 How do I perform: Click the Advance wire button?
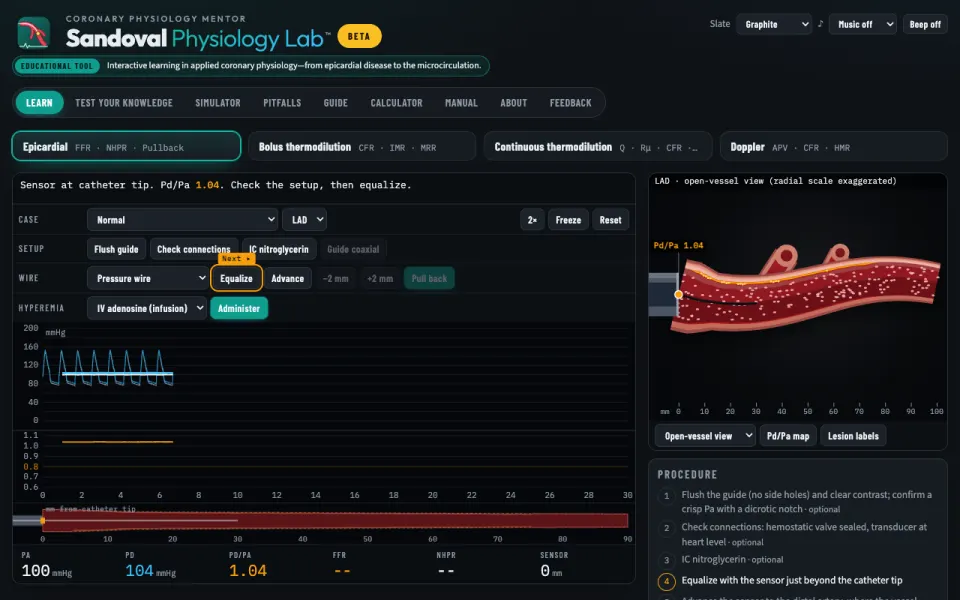pyautogui.click(x=288, y=279)
